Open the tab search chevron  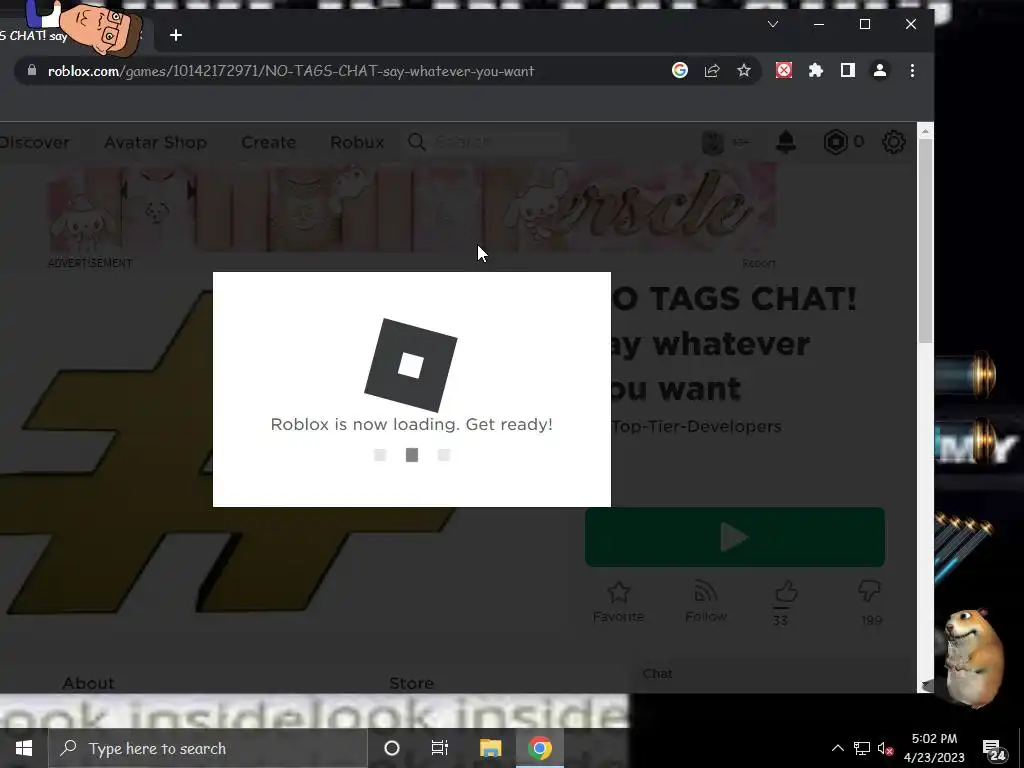click(773, 24)
